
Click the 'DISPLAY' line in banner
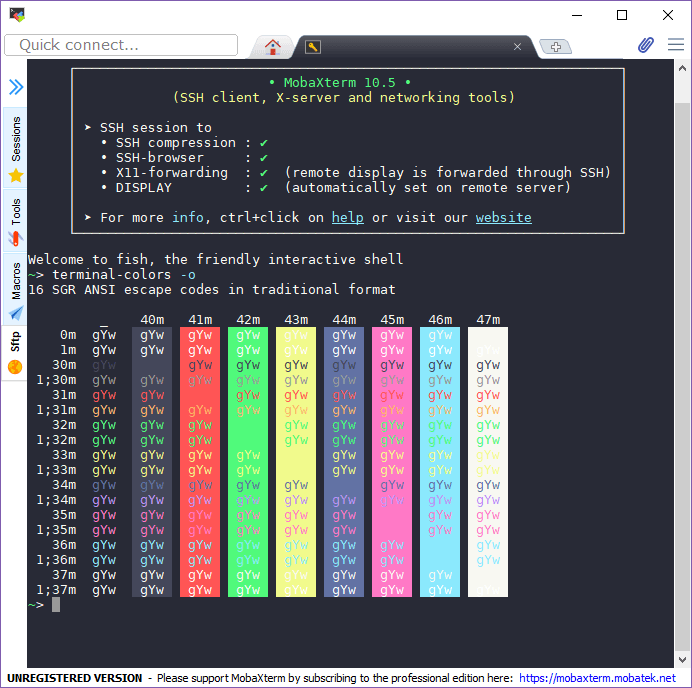pyautogui.click(x=336, y=188)
